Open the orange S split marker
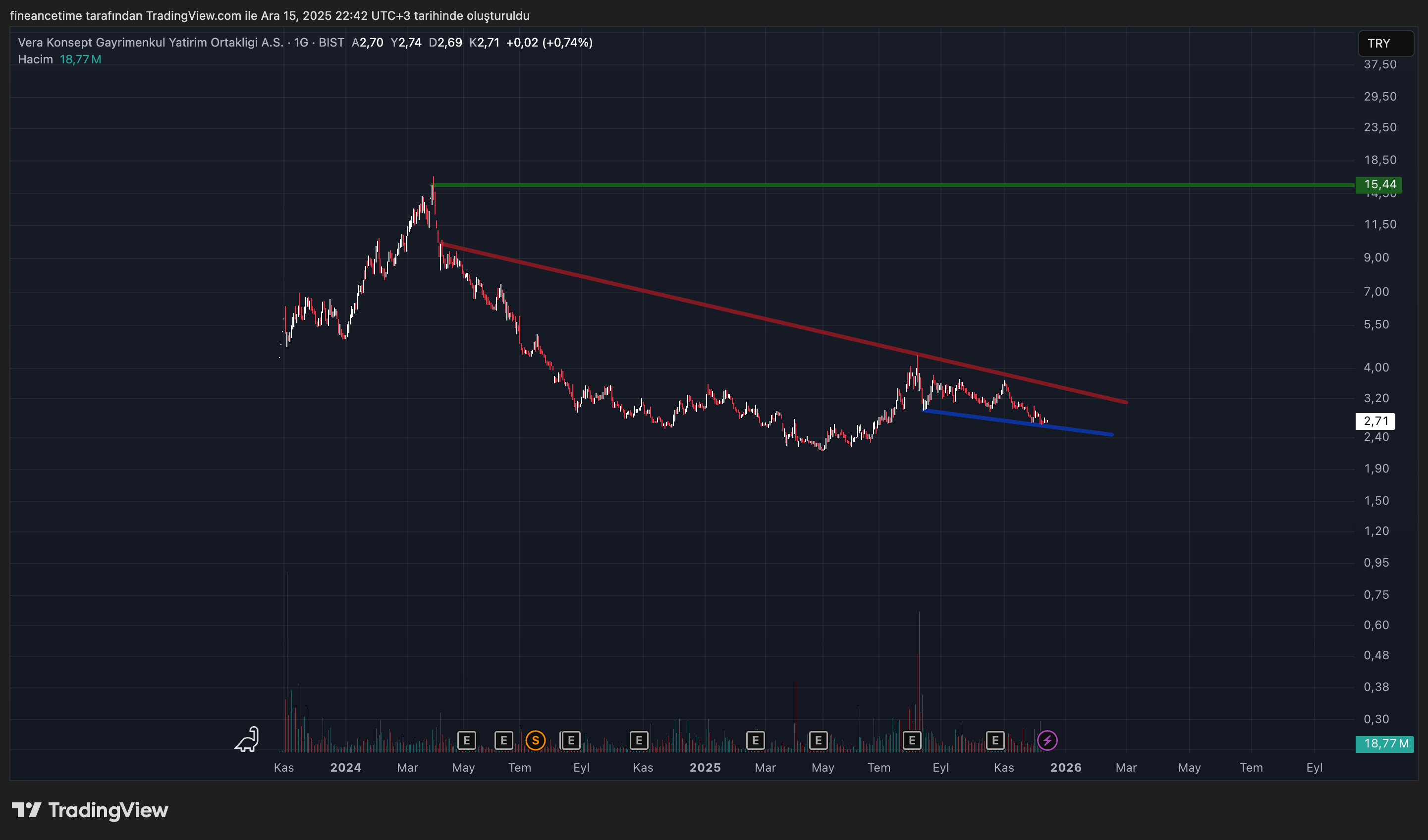The image size is (1428, 840). tap(535, 740)
